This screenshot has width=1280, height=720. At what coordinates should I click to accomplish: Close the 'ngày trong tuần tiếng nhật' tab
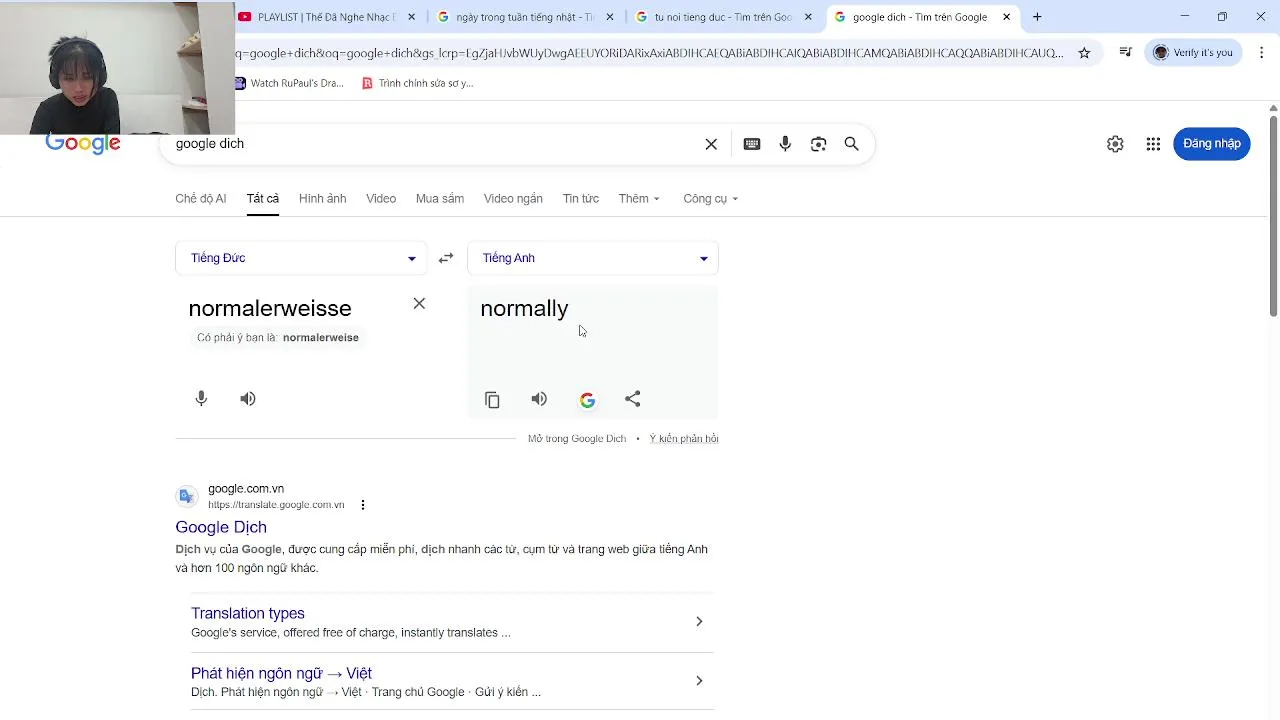(610, 17)
